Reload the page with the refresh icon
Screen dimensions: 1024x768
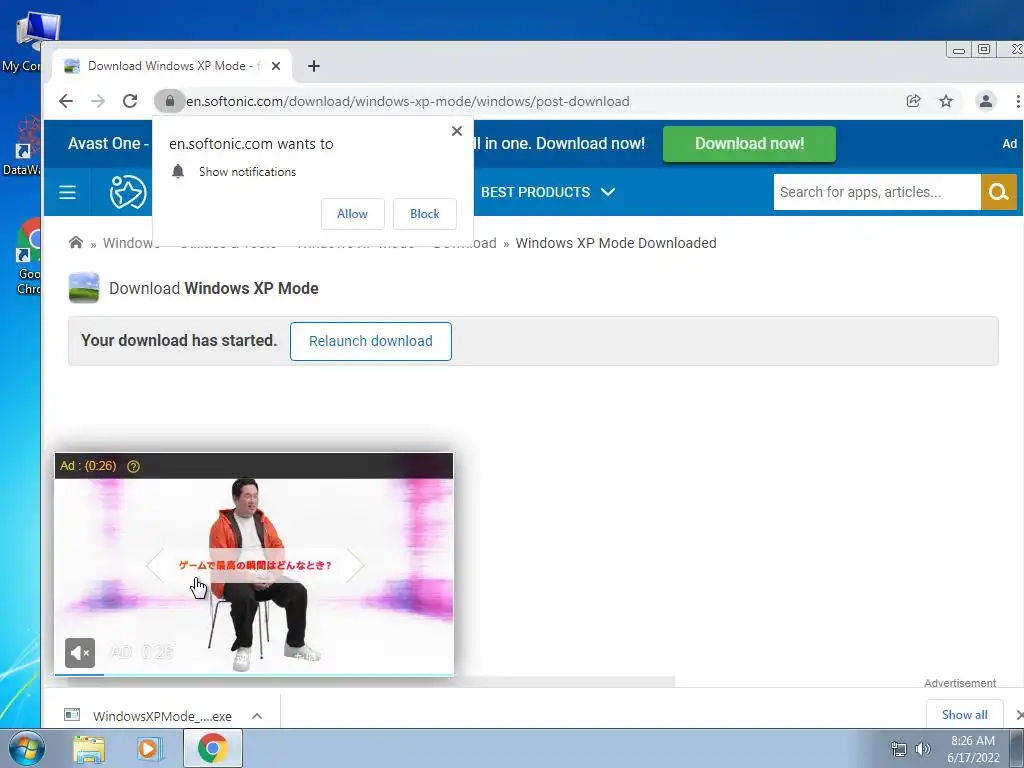tap(130, 101)
